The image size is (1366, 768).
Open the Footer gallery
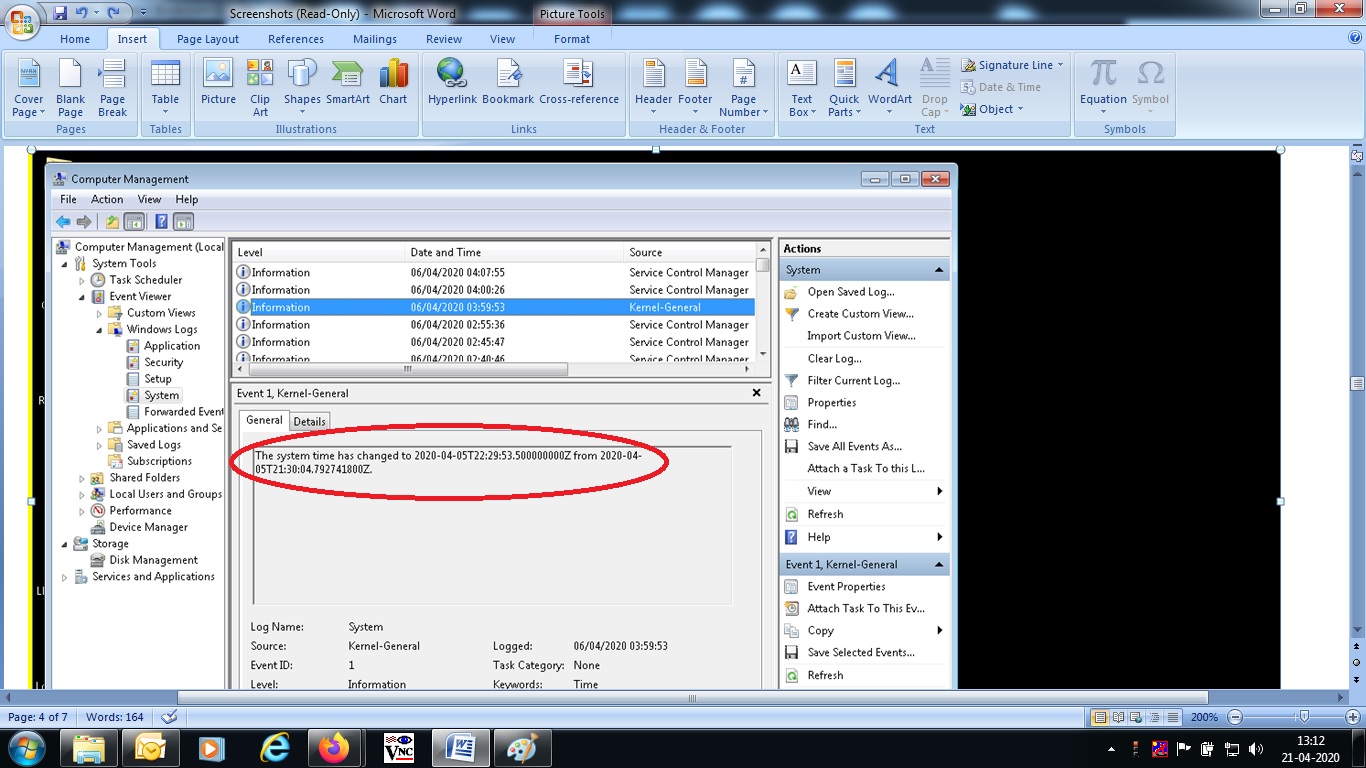[x=695, y=88]
